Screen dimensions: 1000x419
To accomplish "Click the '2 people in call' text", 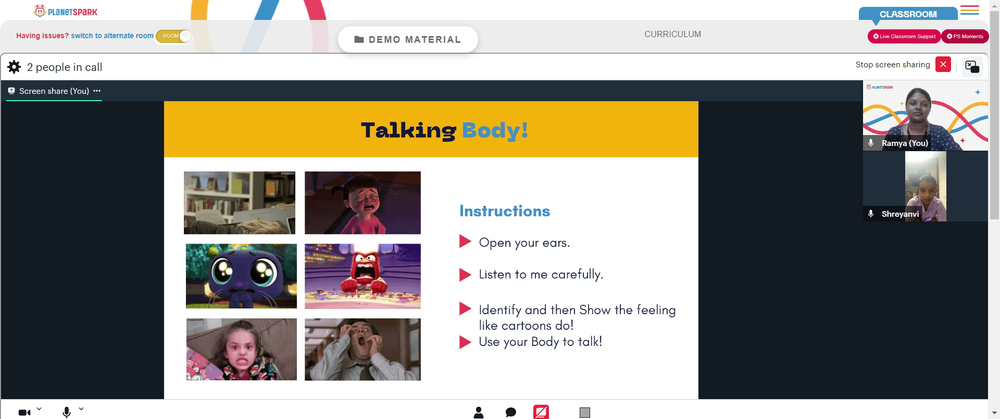I will (64, 67).
